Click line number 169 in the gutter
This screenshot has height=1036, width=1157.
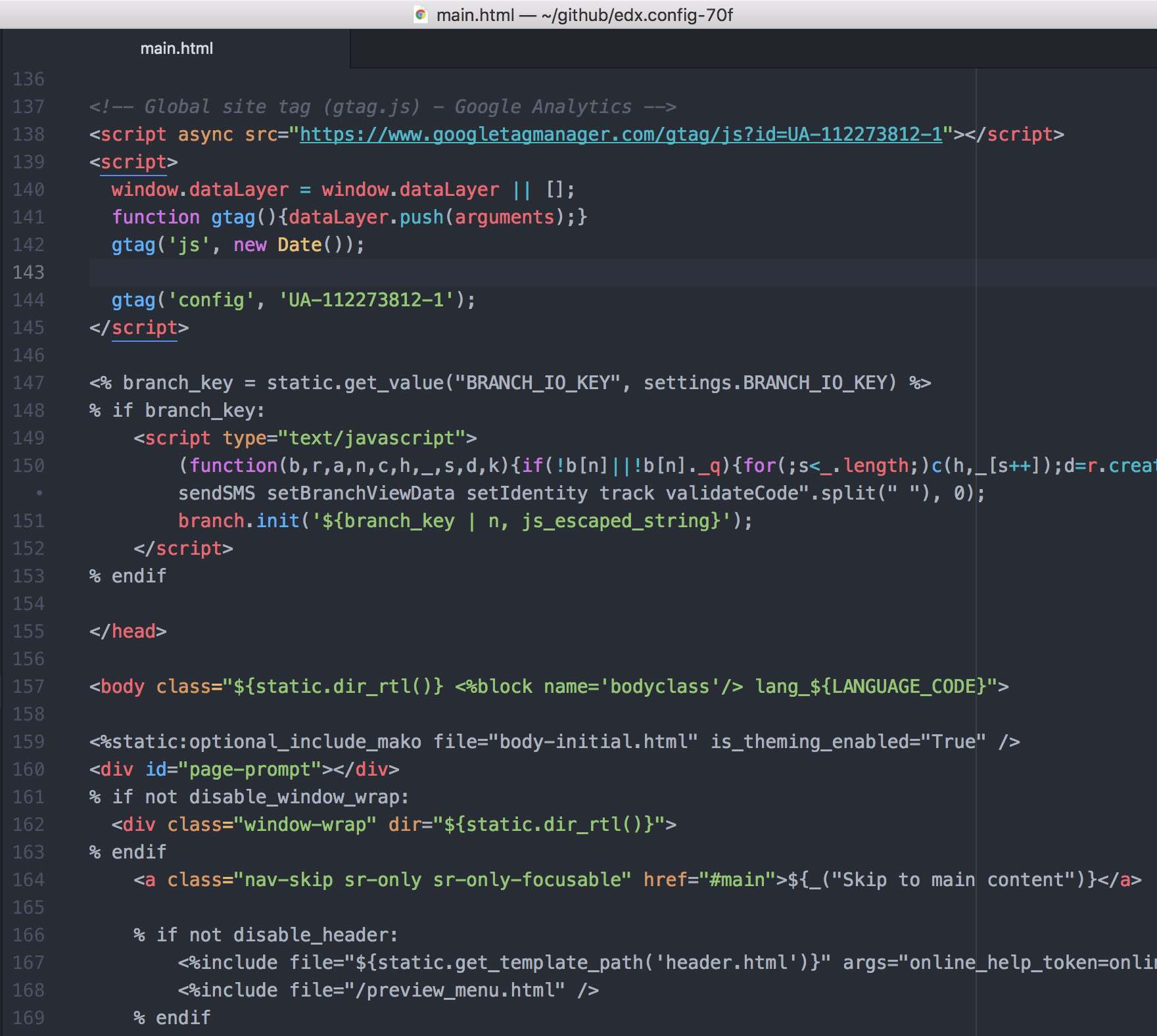[28, 1018]
